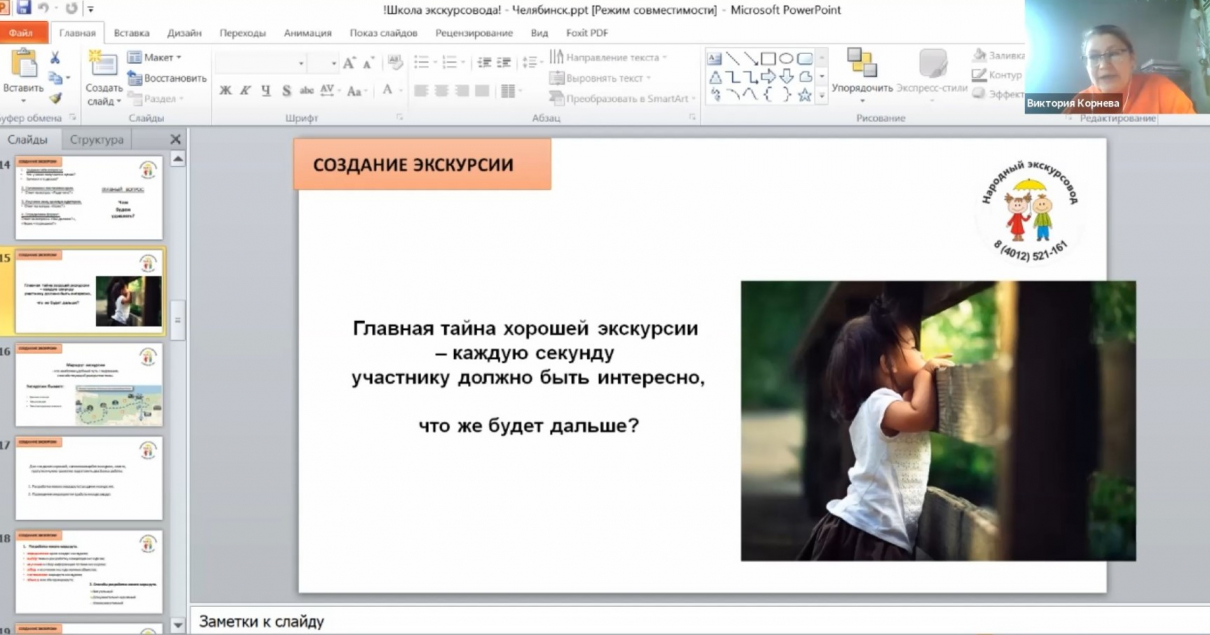The height and width of the screenshot is (635, 1210).
Task: Open the Раздел section dropdown
Action: point(155,99)
